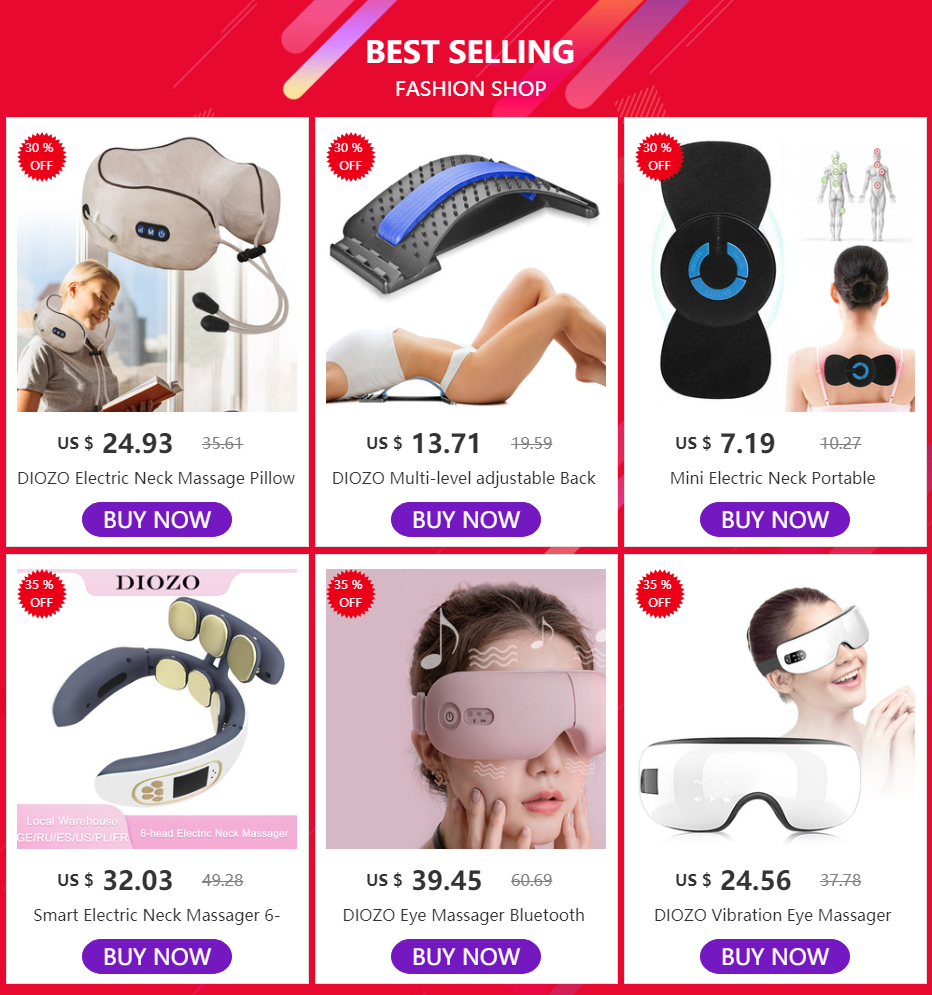This screenshot has width=932, height=995.
Task: Click the US $7.19 price
Action: point(725,443)
